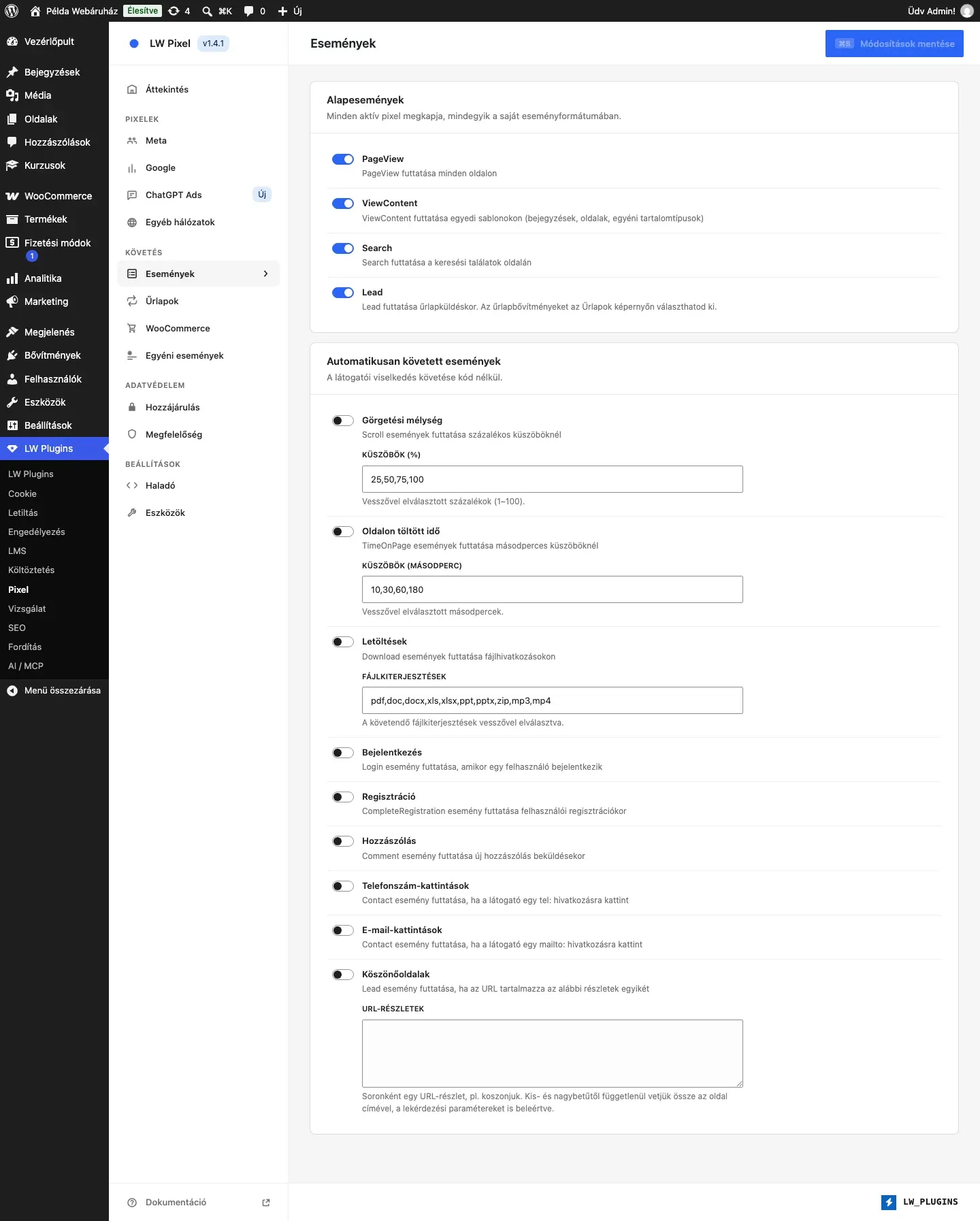Focus the URL-részletek text area
Screen dimensions: 980x1221
click(x=553, y=1054)
